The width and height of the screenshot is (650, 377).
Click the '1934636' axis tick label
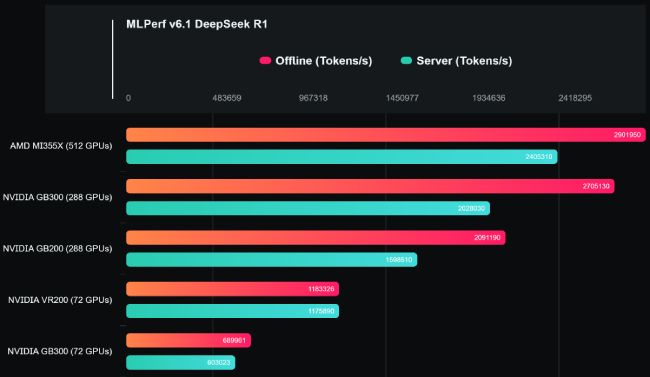coord(489,98)
